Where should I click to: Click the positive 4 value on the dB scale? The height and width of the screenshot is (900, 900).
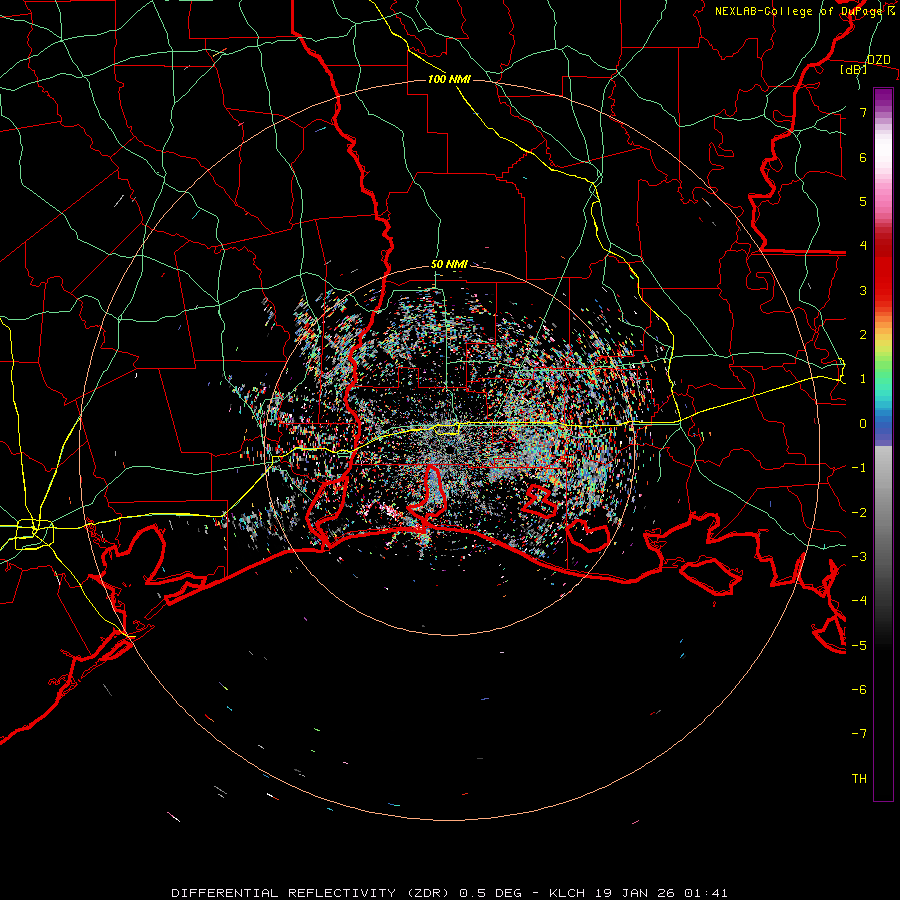(863, 246)
